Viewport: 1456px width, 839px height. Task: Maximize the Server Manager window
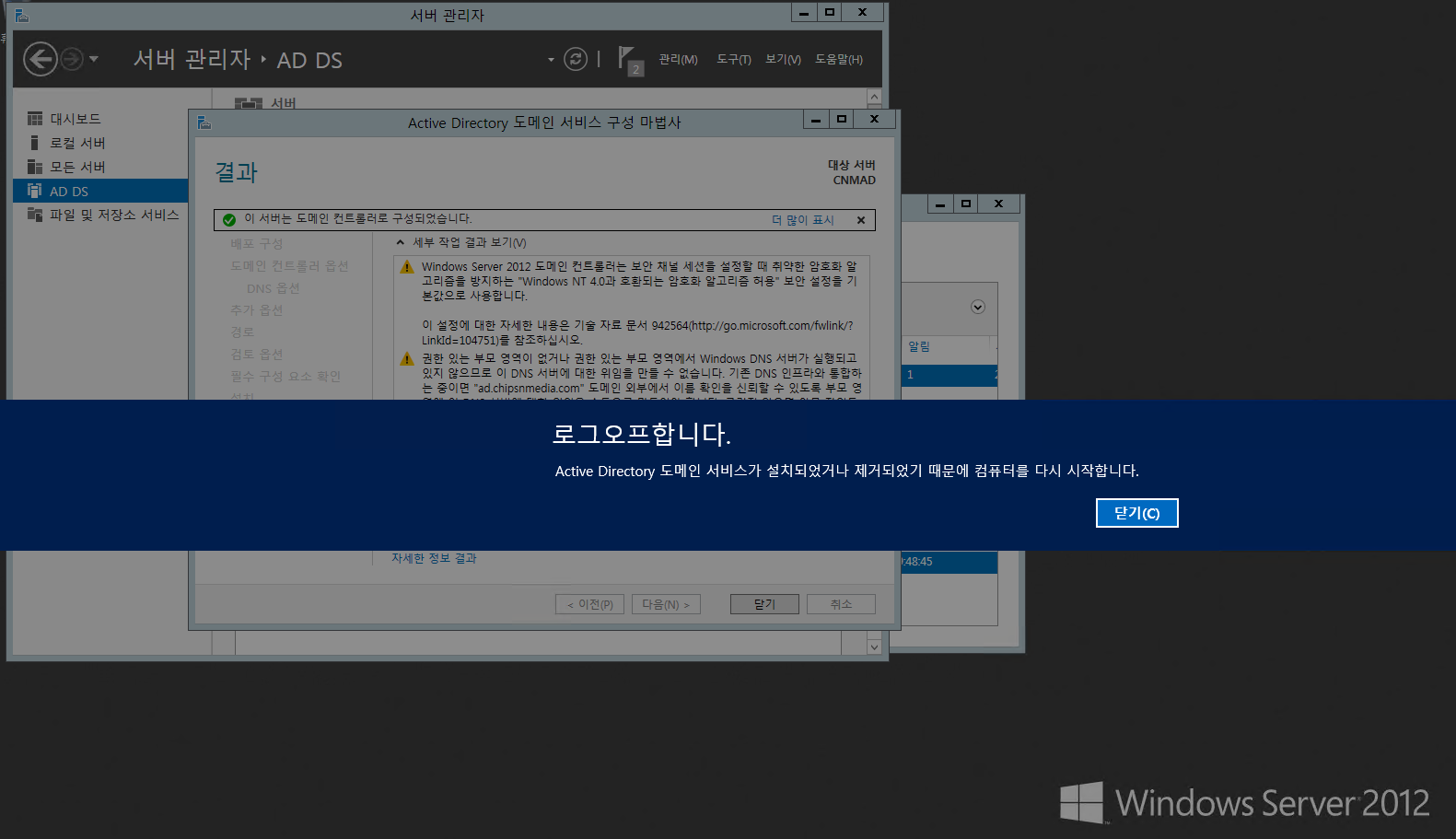pyautogui.click(x=830, y=13)
